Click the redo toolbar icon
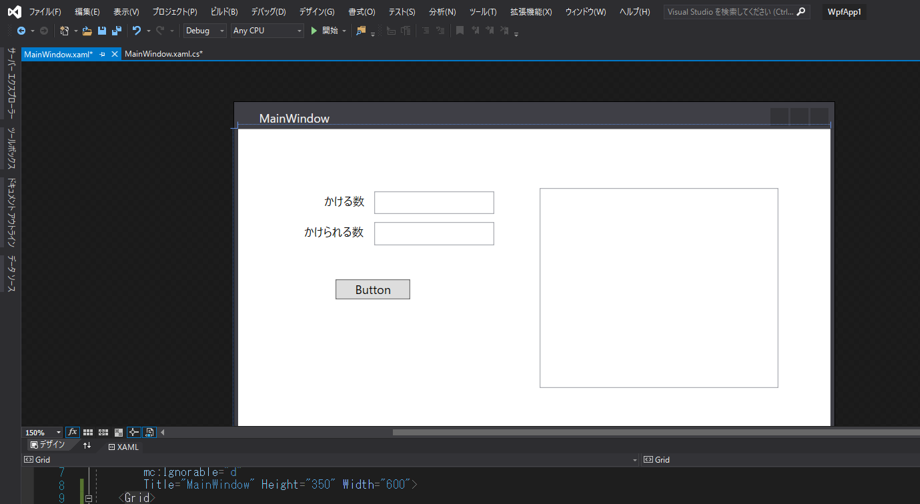The height and width of the screenshot is (504, 920). click(x=160, y=31)
